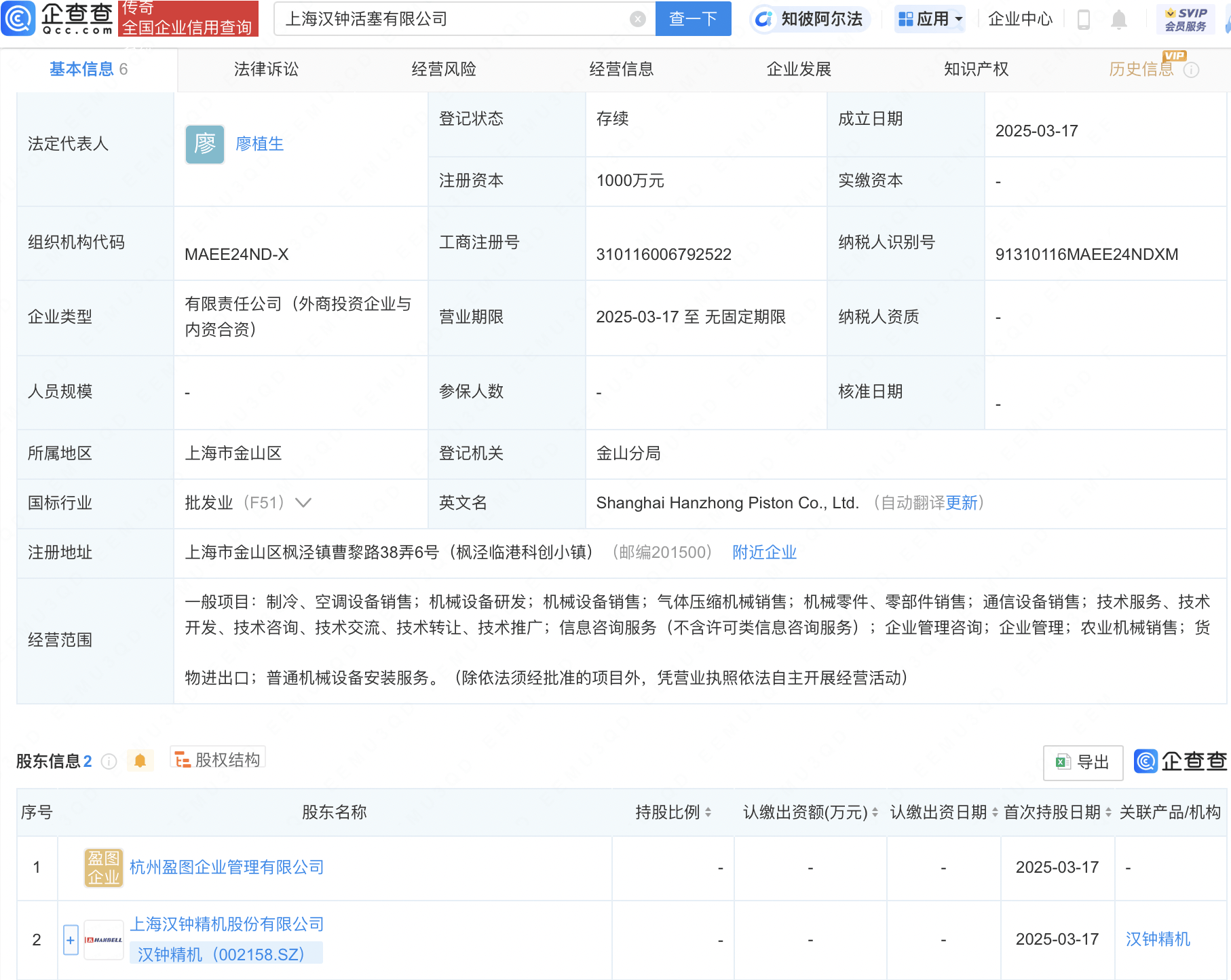Open the 应用 apps dropdown
The height and width of the screenshot is (980, 1231).
click(930, 19)
